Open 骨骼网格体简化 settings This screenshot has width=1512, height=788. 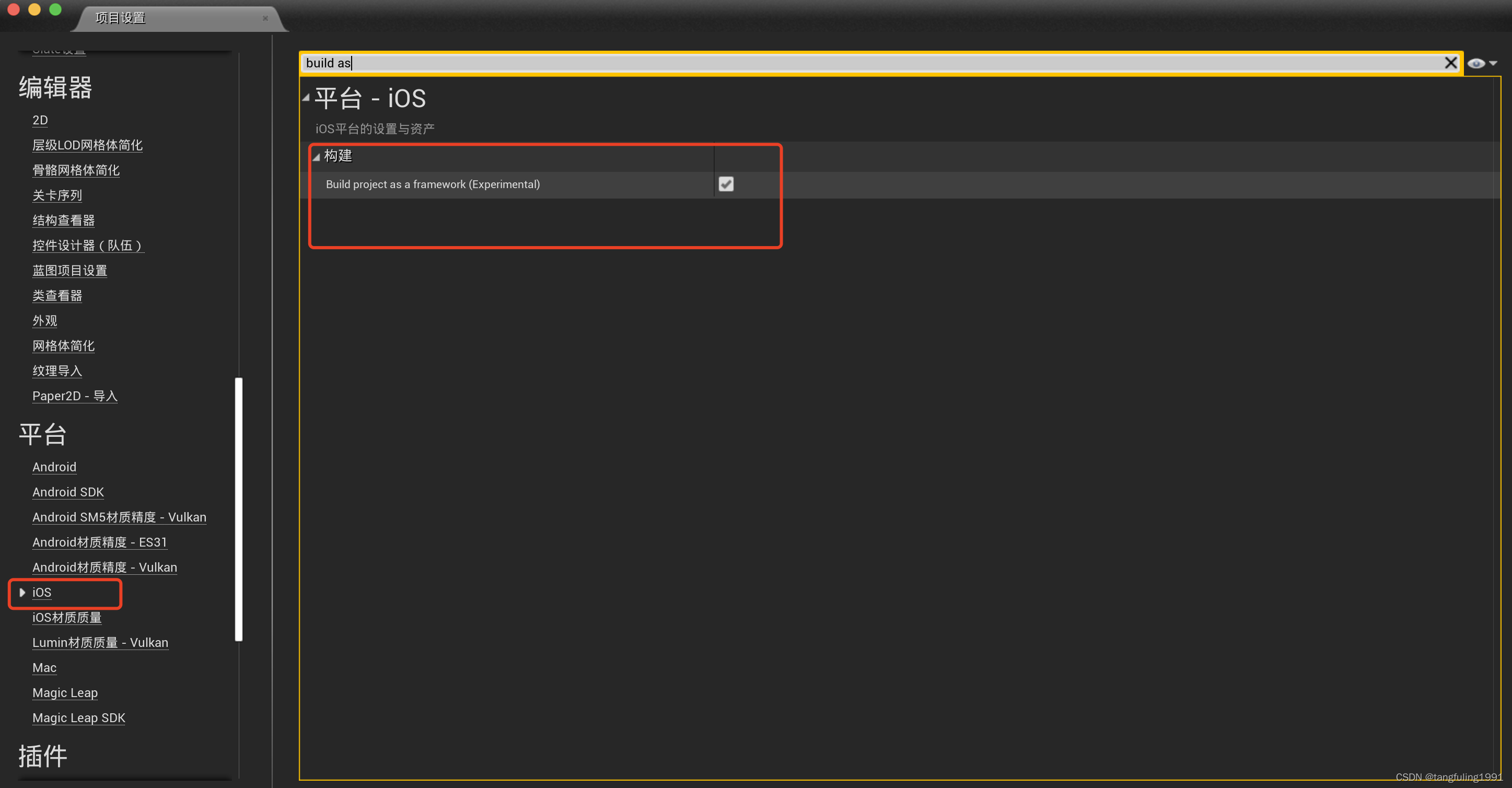(x=76, y=170)
